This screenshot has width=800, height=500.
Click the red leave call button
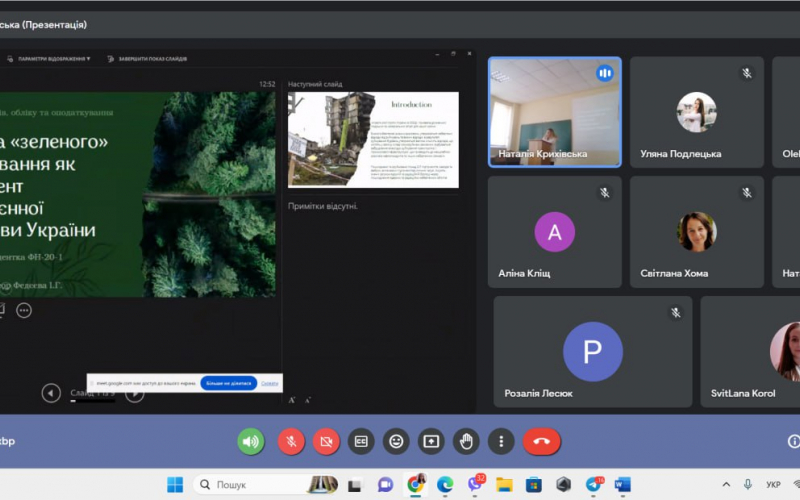pos(541,441)
